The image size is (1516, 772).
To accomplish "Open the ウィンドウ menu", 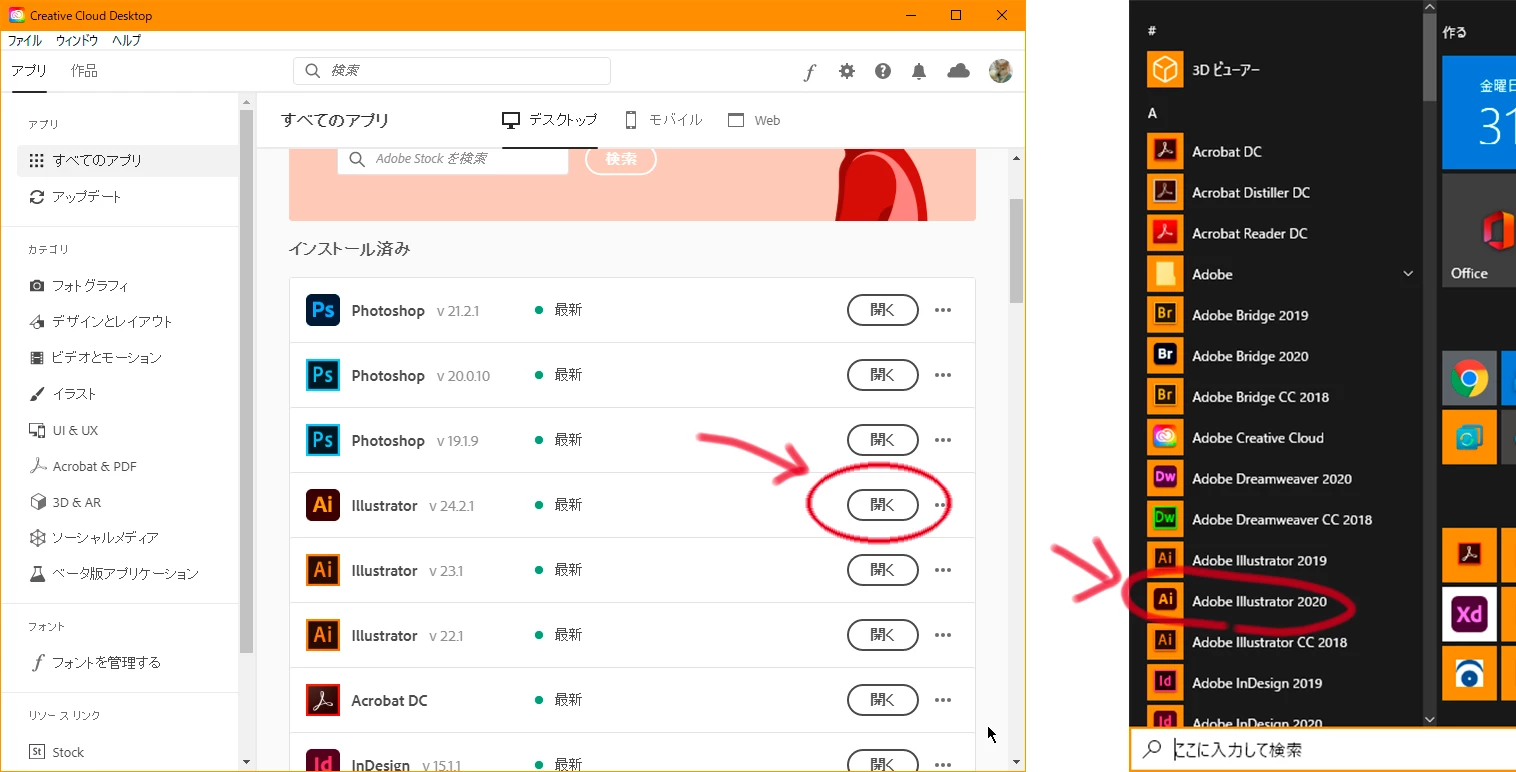I will [77, 41].
